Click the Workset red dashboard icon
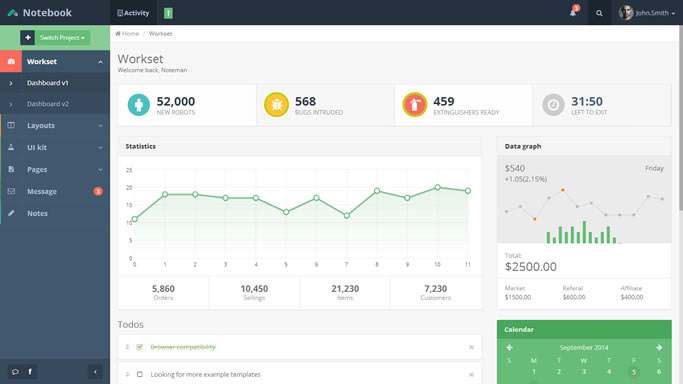 click(x=11, y=61)
